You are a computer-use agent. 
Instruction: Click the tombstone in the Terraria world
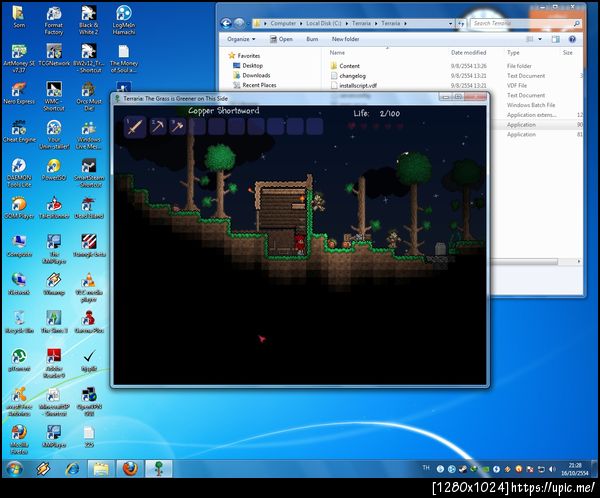(440, 249)
